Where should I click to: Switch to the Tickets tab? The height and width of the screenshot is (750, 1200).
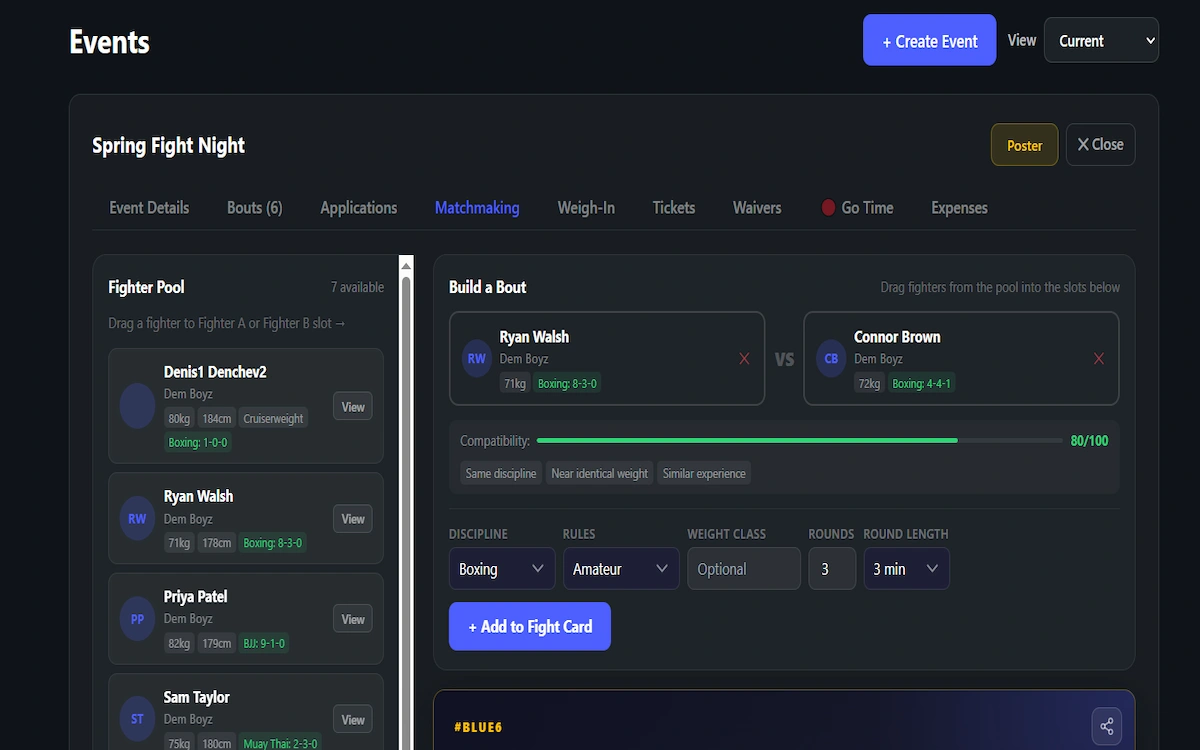[x=674, y=208]
